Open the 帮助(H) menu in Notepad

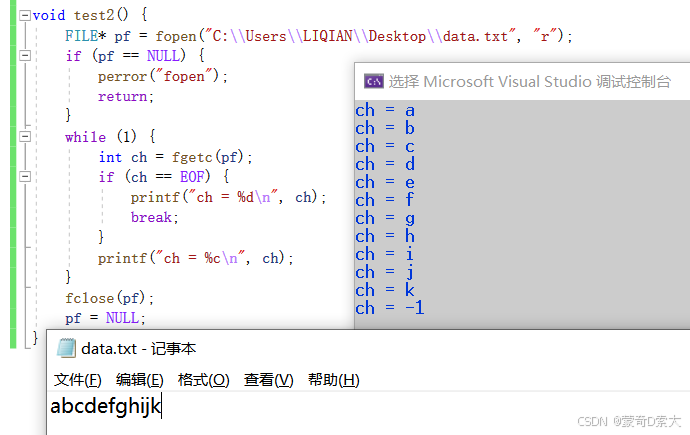coord(334,380)
